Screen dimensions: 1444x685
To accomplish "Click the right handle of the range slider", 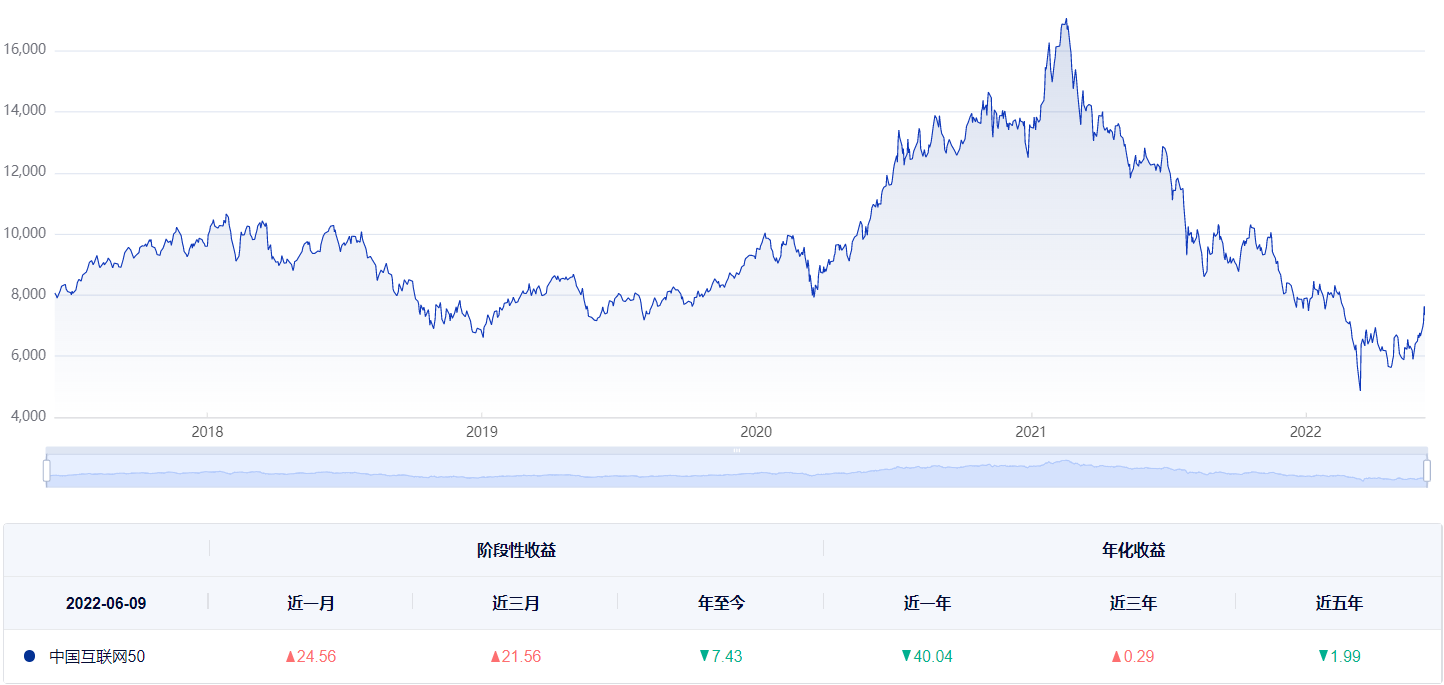I will pyautogui.click(x=1427, y=470).
